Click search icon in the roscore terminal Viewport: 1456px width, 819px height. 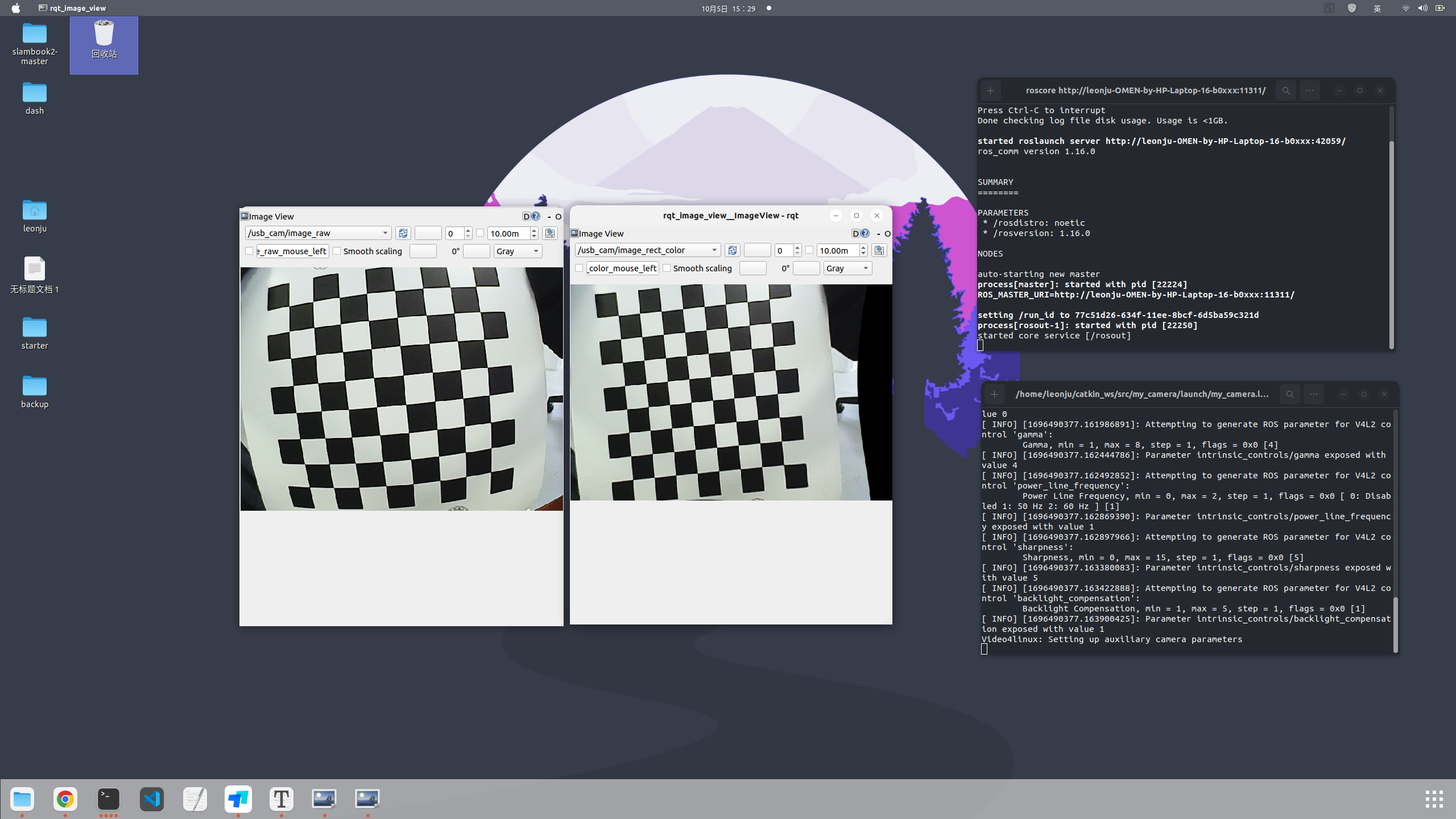pyautogui.click(x=1286, y=90)
